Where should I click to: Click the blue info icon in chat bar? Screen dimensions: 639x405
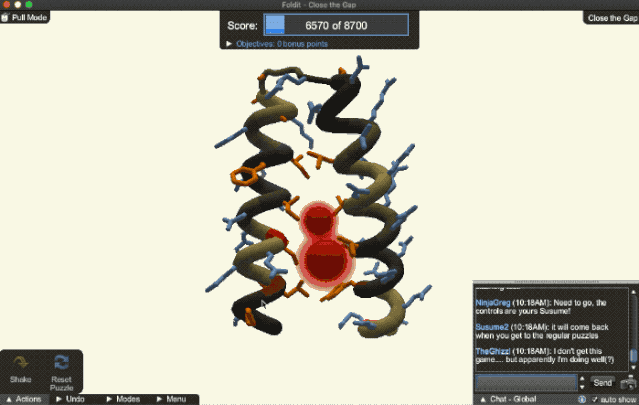click(x=582, y=399)
